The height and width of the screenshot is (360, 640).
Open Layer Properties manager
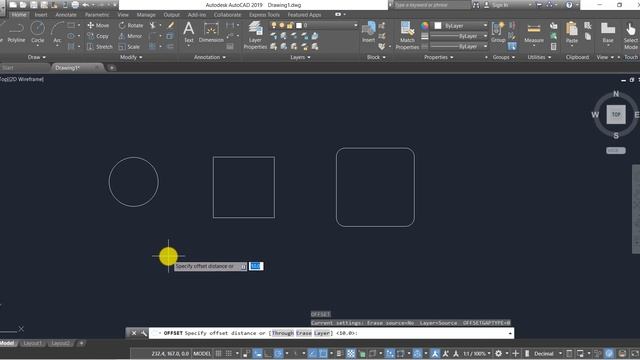(x=255, y=35)
